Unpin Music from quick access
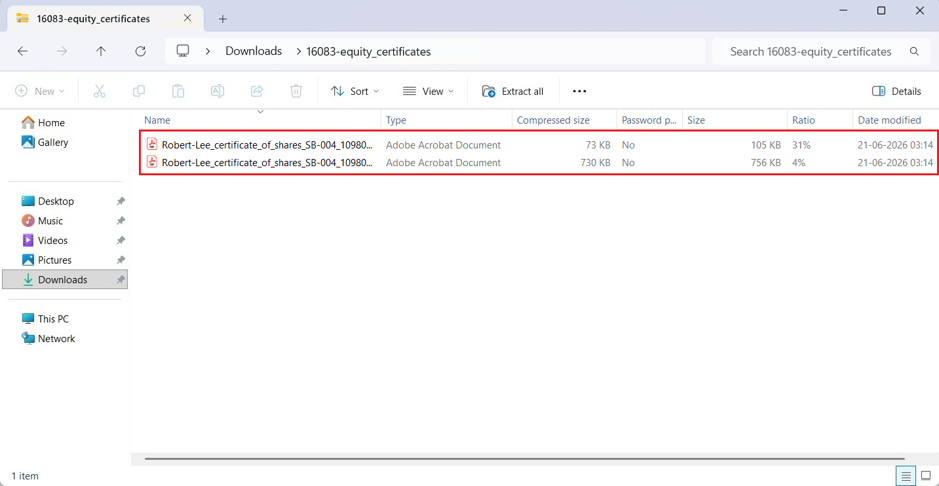Screen dimensions: 939x486 (x=120, y=221)
